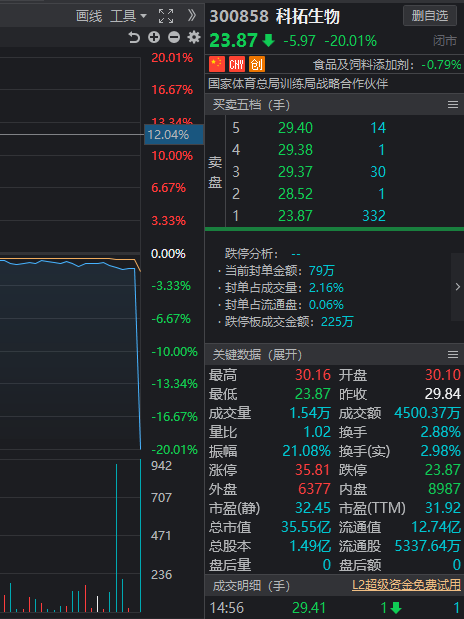This screenshot has width=464, height=619.
Task: Select sell level 5 price 29.40
Action: coord(295,128)
